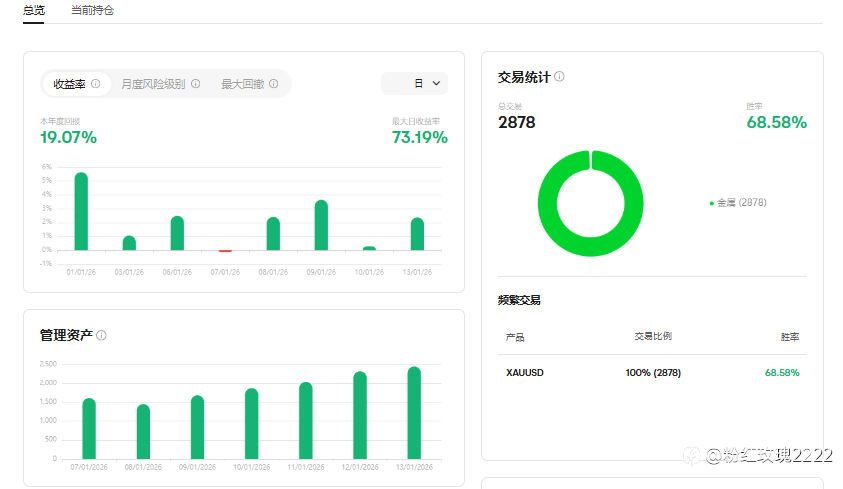The width and height of the screenshot is (843, 489).
Task: Click the 最大日收益率 label
Action: pyautogui.click(x=416, y=121)
